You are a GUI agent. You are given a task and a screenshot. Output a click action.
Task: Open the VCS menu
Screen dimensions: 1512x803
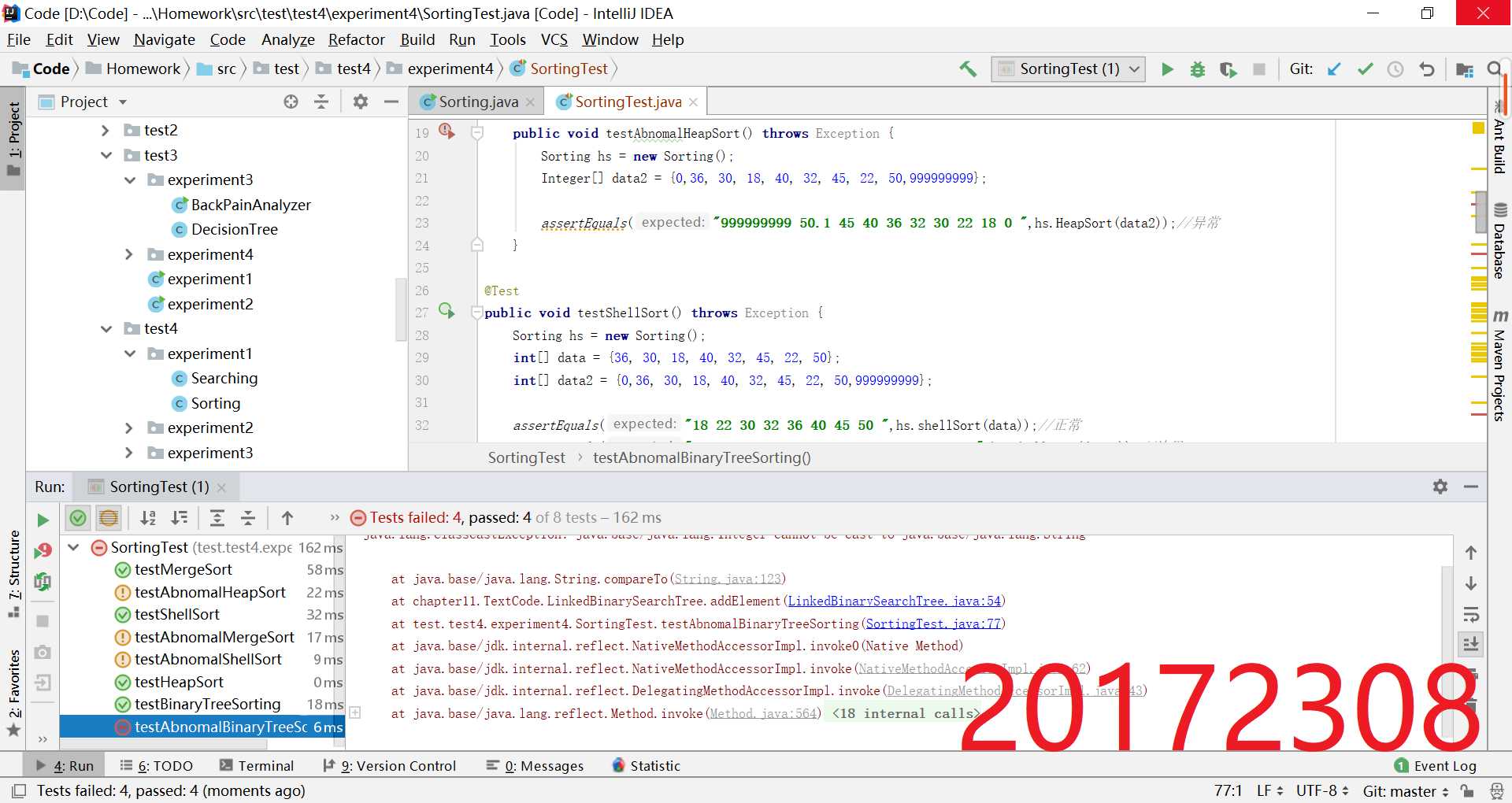point(554,39)
